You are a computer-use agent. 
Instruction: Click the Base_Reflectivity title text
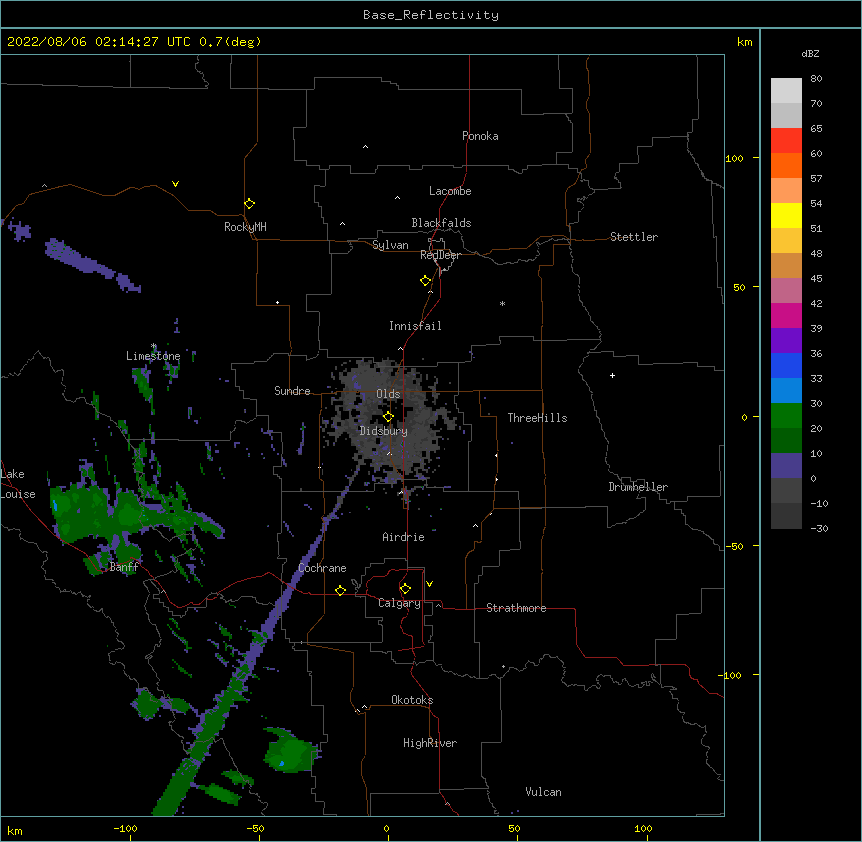click(431, 15)
